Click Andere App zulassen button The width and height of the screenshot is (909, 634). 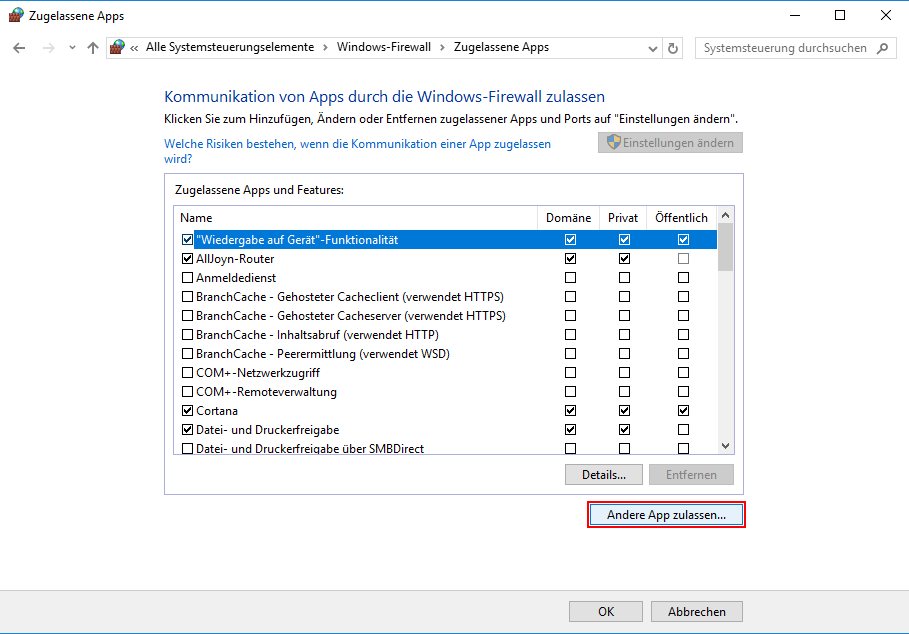666,515
